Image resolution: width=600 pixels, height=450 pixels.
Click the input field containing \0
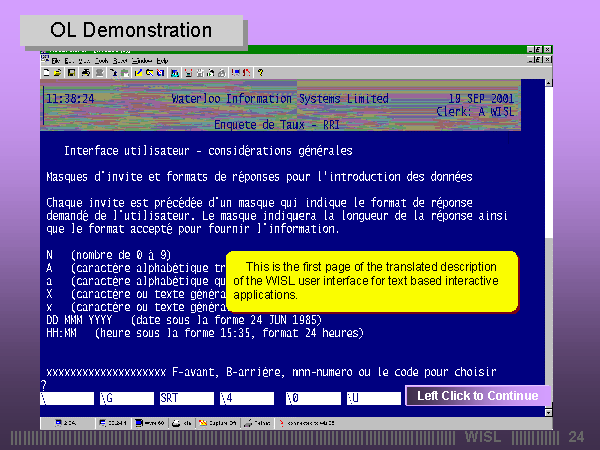tap(310, 398)
